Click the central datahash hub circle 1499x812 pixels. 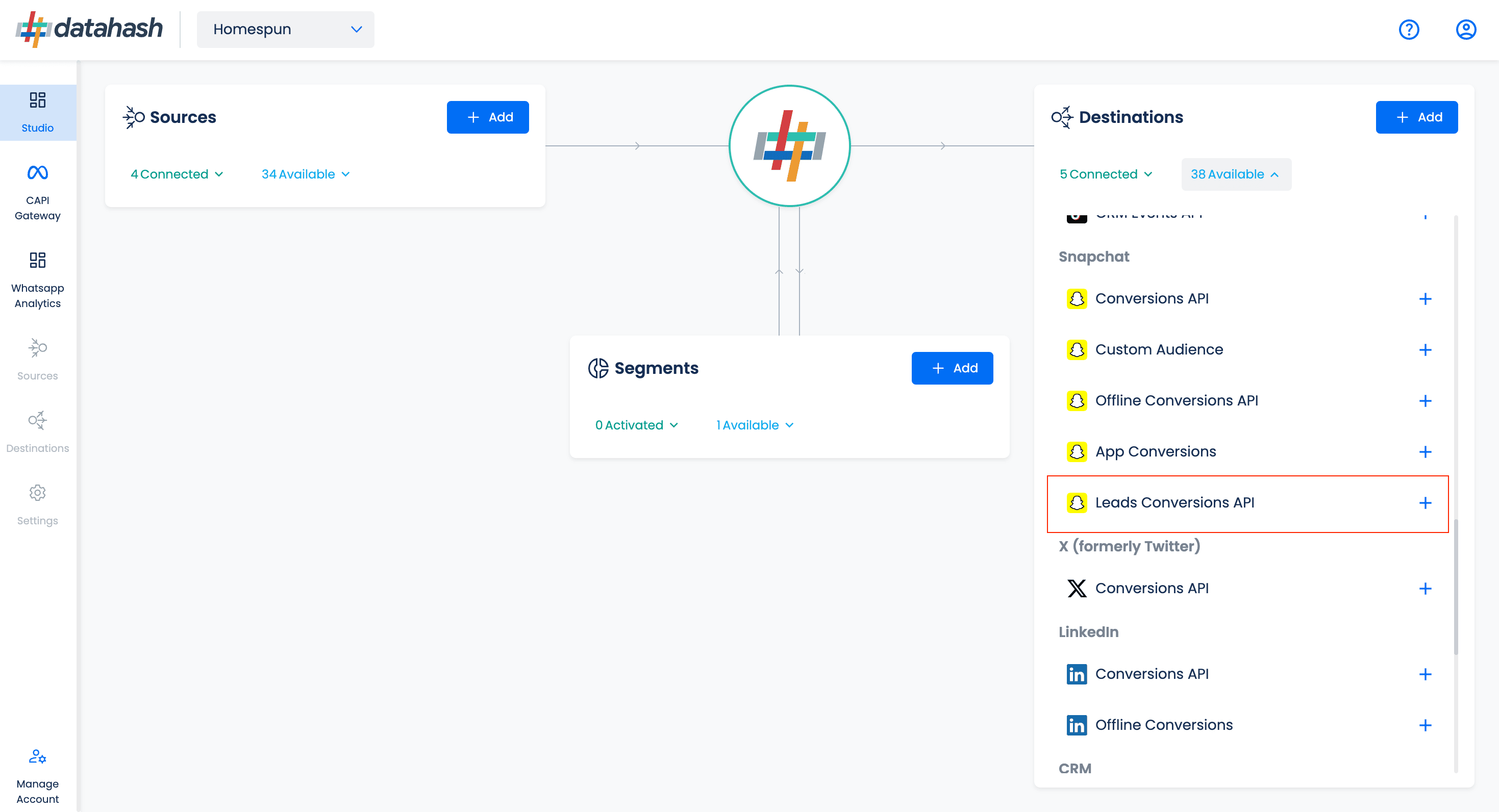(789, 145)
